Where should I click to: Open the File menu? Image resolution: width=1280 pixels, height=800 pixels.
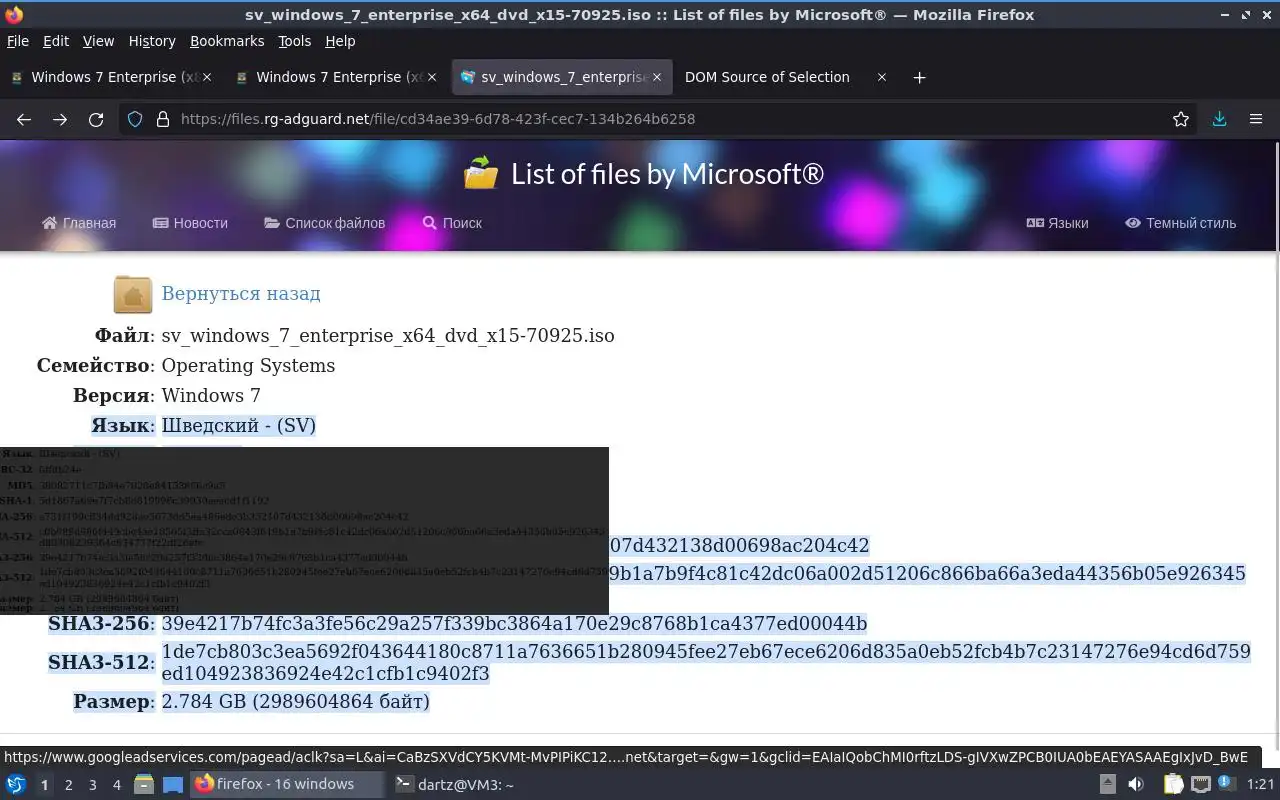18,41
